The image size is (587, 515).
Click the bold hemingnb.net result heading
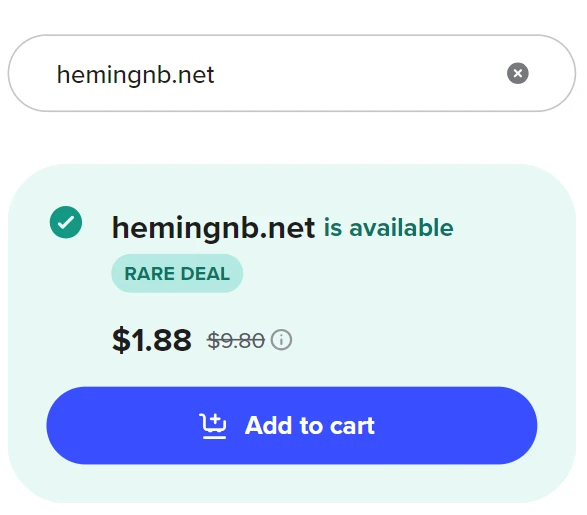coord(213,228)
